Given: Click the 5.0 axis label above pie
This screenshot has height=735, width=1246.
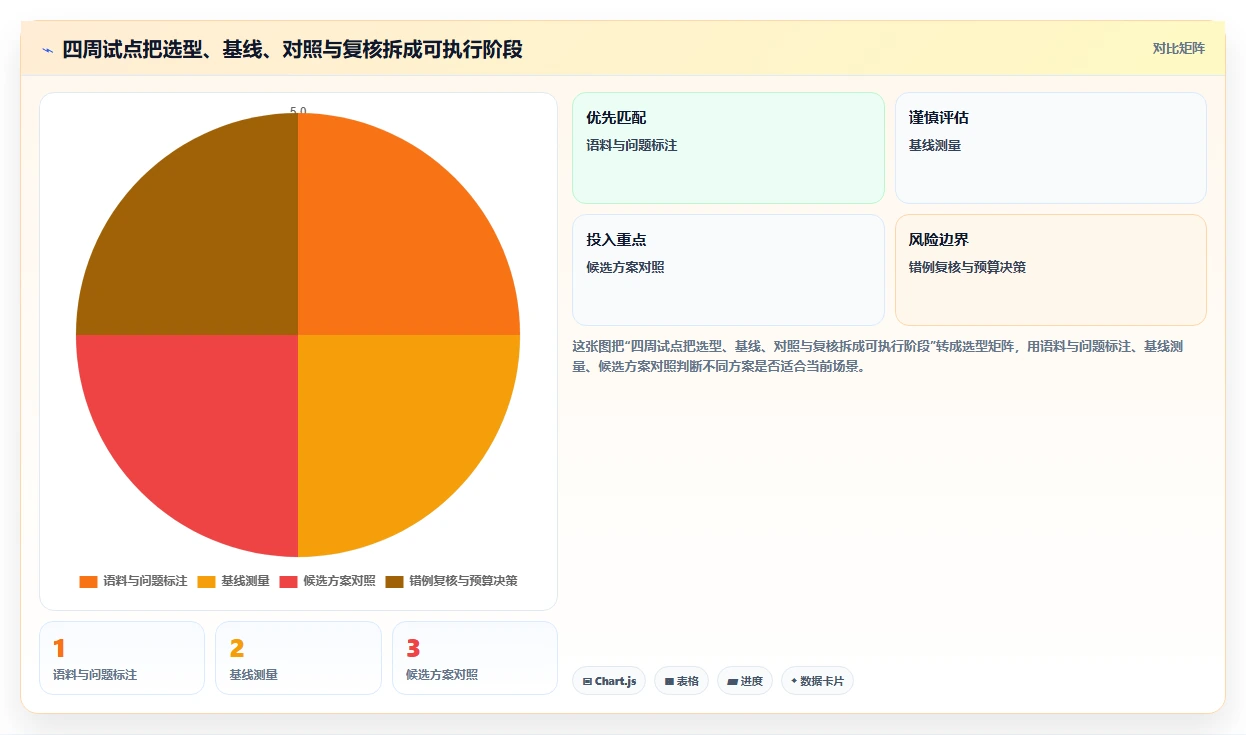Looking at the screenshot, I should 298,111.
